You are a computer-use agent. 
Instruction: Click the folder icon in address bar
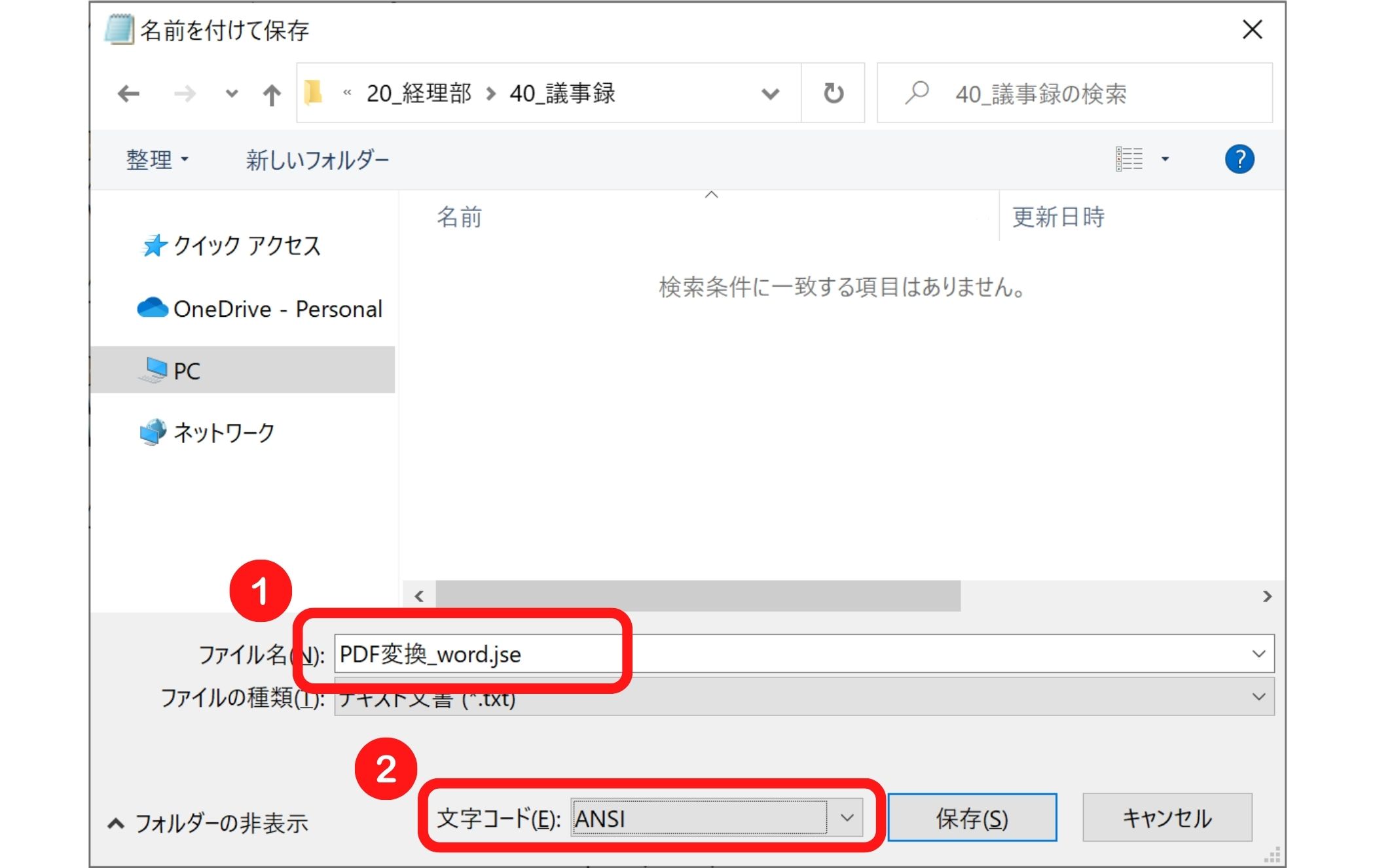[x=313, y=92]
